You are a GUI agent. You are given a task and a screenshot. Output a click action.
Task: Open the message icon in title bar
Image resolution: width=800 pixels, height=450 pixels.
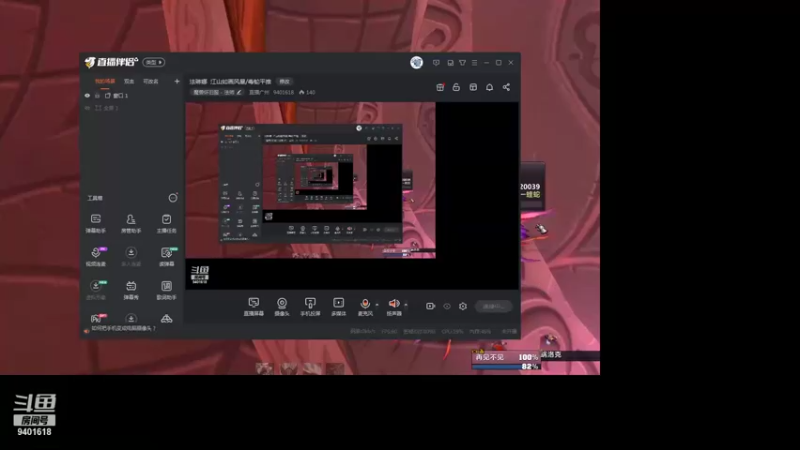tap(436, 63)
